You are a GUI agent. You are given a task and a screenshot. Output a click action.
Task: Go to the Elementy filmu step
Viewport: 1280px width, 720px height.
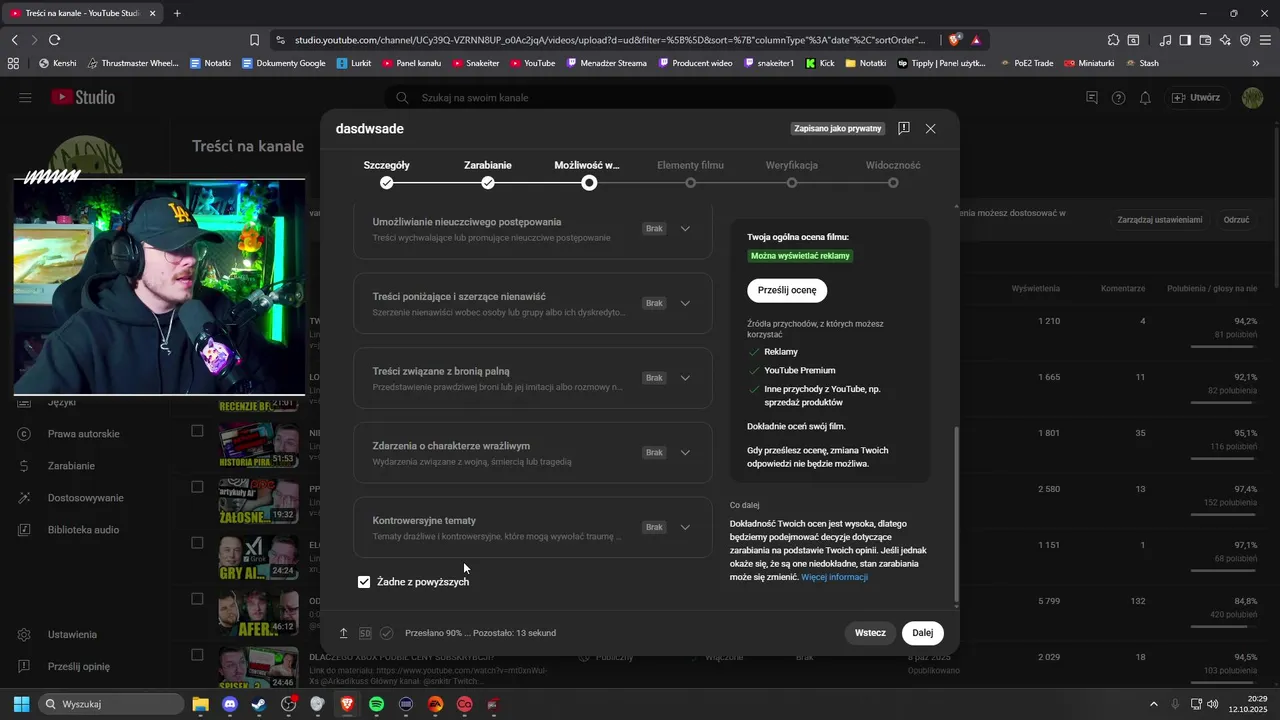(x=690, y=173)
